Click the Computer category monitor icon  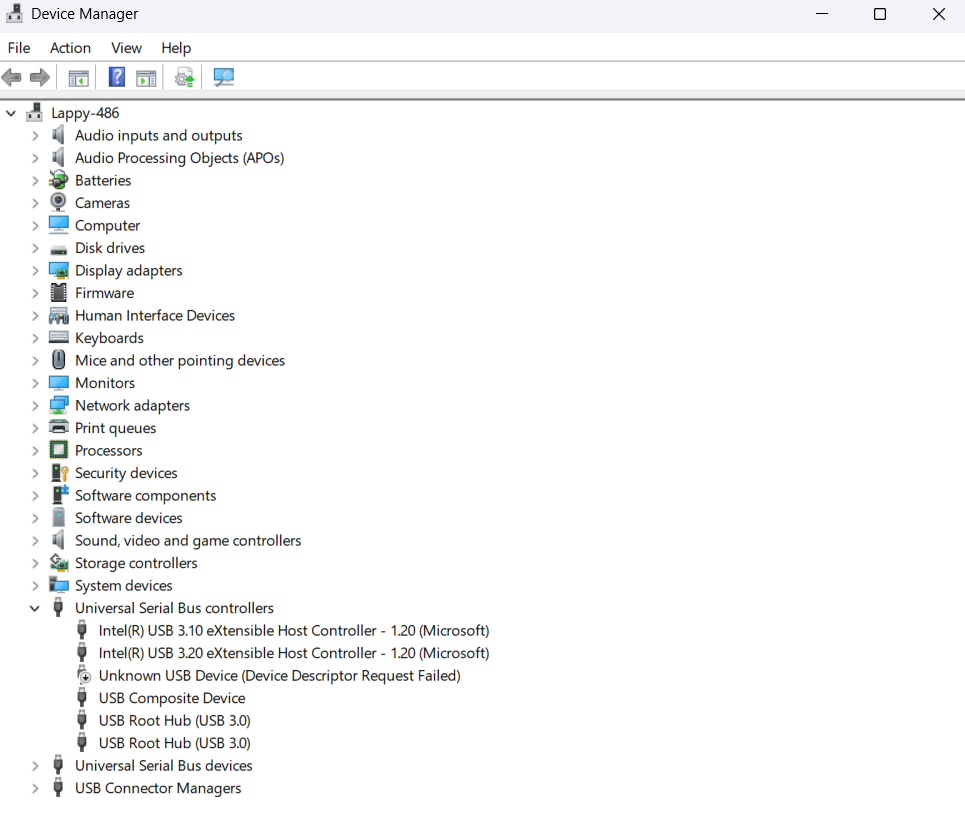click(x=58, y=225)
